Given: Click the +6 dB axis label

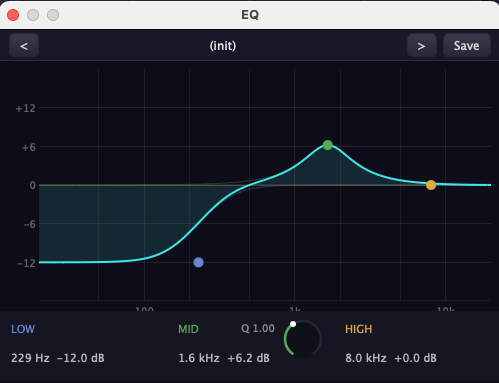Looking at the screenshot, I should click(29, 147).
